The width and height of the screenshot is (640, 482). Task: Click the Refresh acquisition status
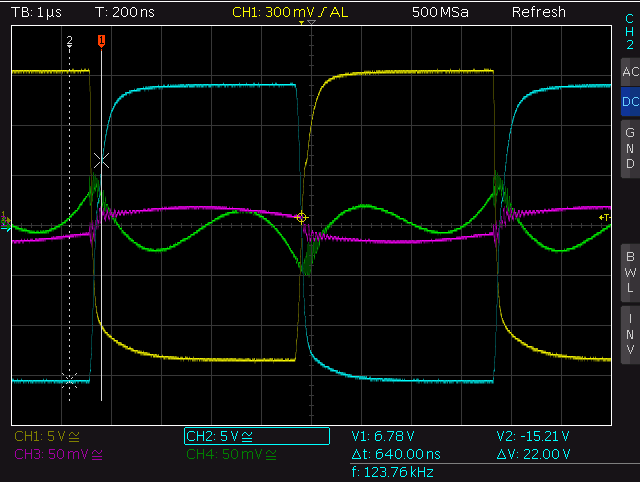click(539, 12)
